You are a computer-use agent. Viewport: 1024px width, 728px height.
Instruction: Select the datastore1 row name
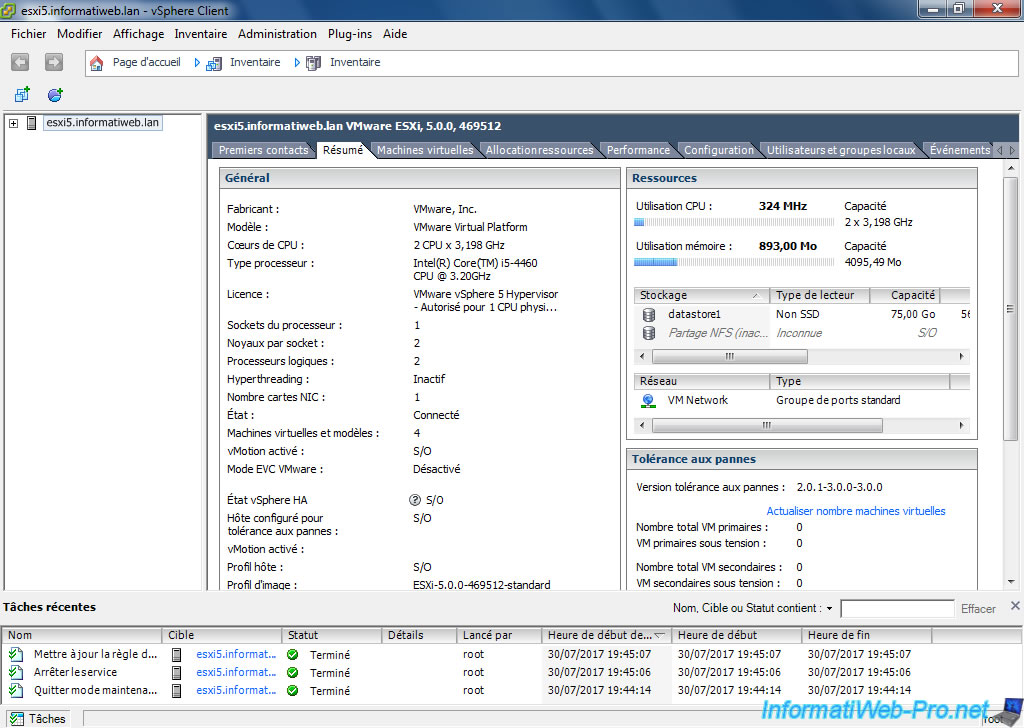(x=694, y=314)
